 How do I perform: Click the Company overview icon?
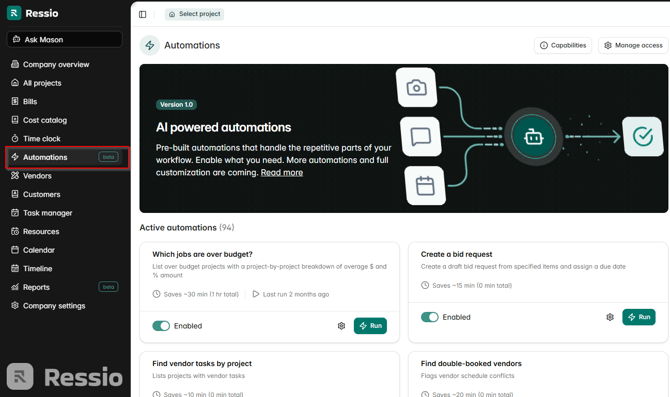(15, 64)
